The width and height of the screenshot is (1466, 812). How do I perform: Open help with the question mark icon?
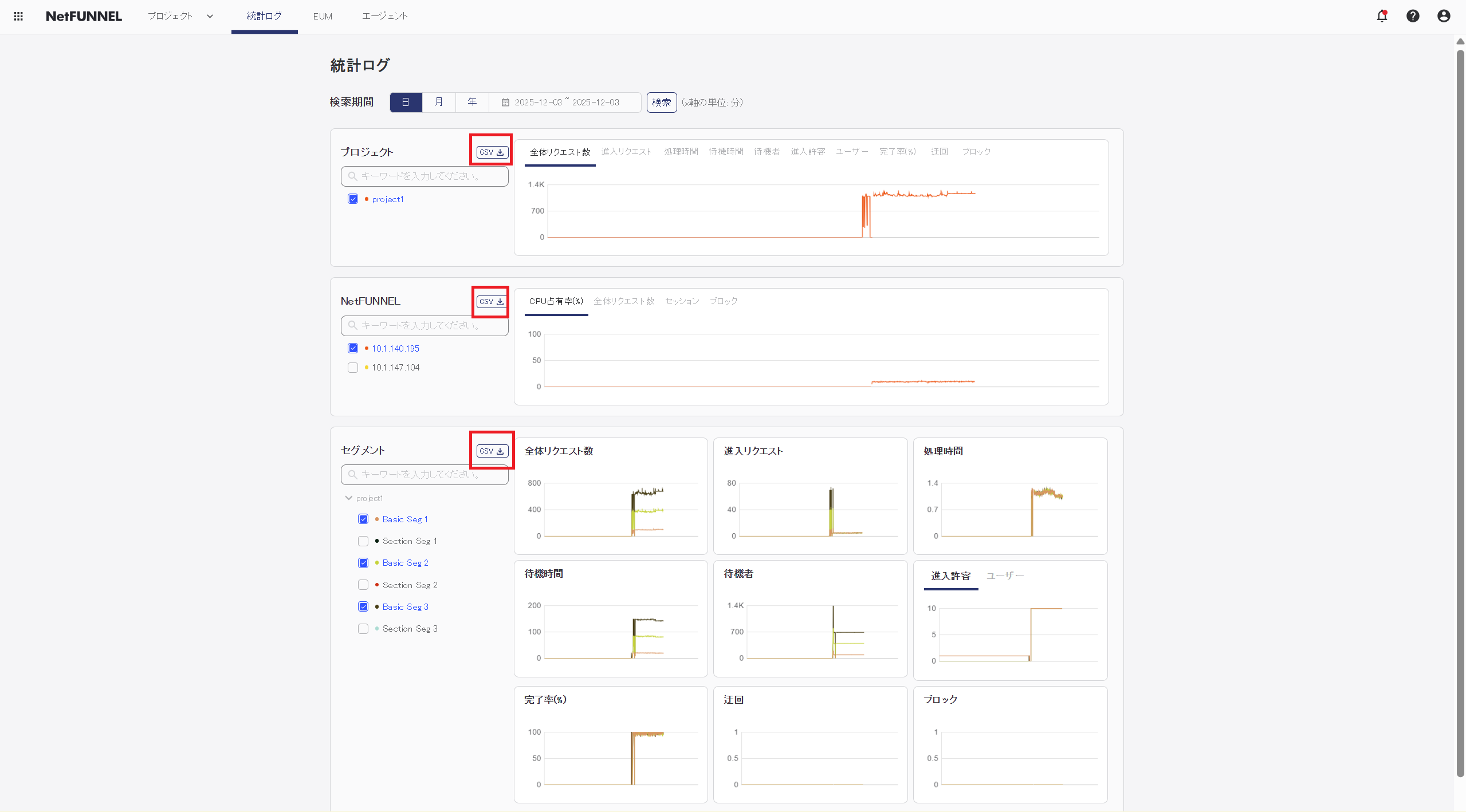point(1413,16)
